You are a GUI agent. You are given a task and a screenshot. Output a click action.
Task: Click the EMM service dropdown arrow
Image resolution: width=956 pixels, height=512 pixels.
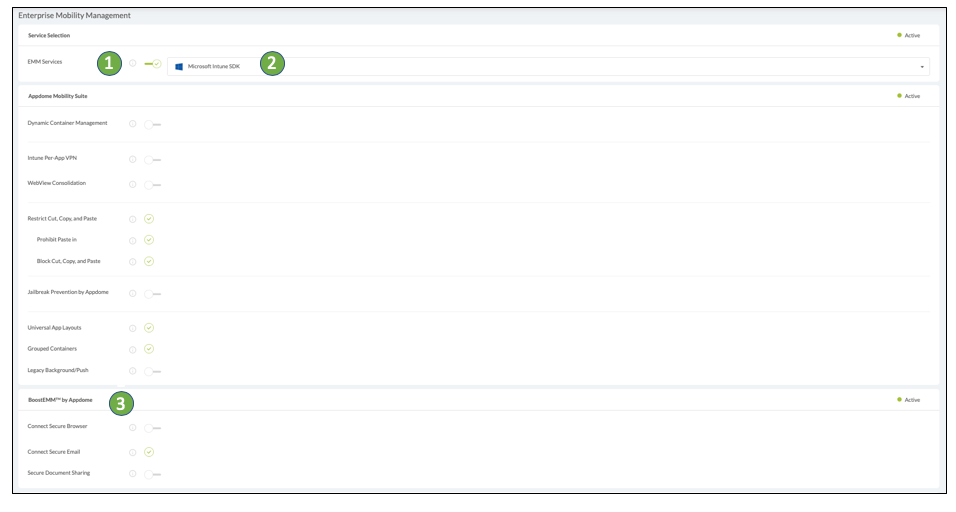[x=921, y=67]
